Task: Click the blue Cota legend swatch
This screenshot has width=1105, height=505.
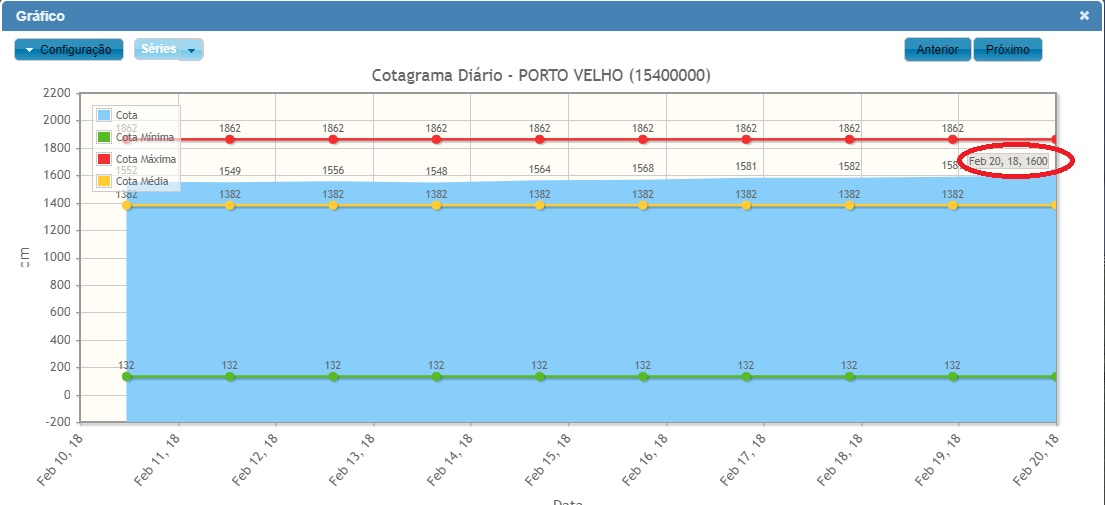Action: (x=104, y=116)
